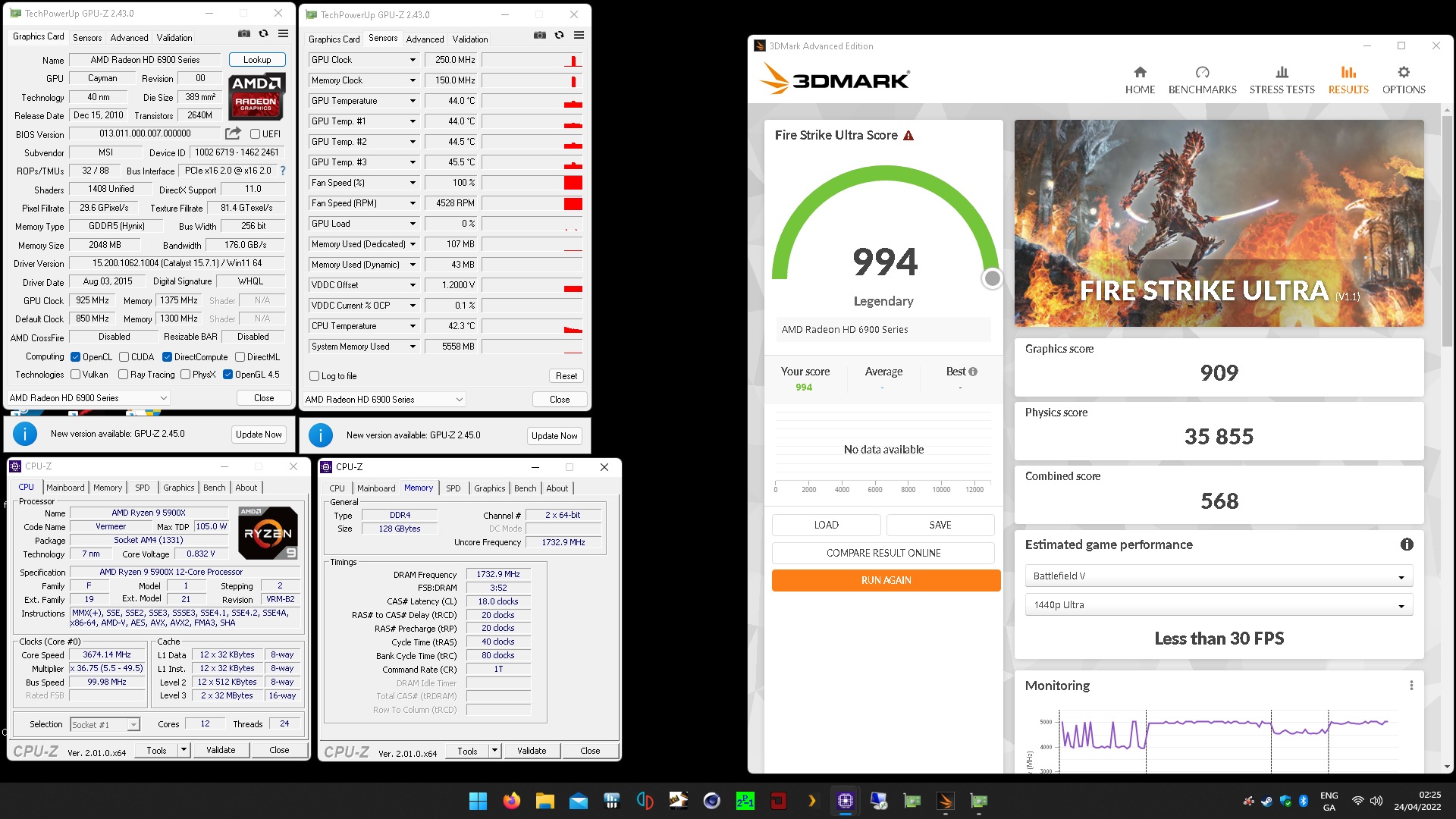This screenshot has height=819, width=1456.
Task: Open GPU selector dropdown in Sensors window
Action: pyautogui.click(x=384, y=400)
